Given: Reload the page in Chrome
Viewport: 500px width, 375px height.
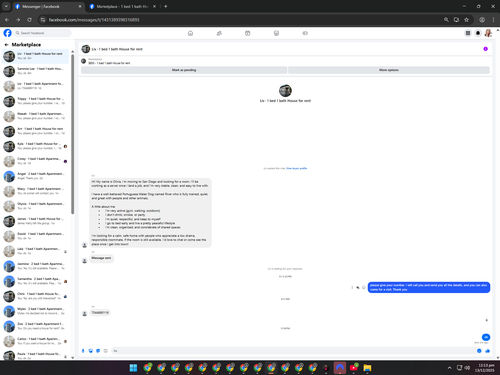Looking at the screenshot, I should tap(29, 20).
